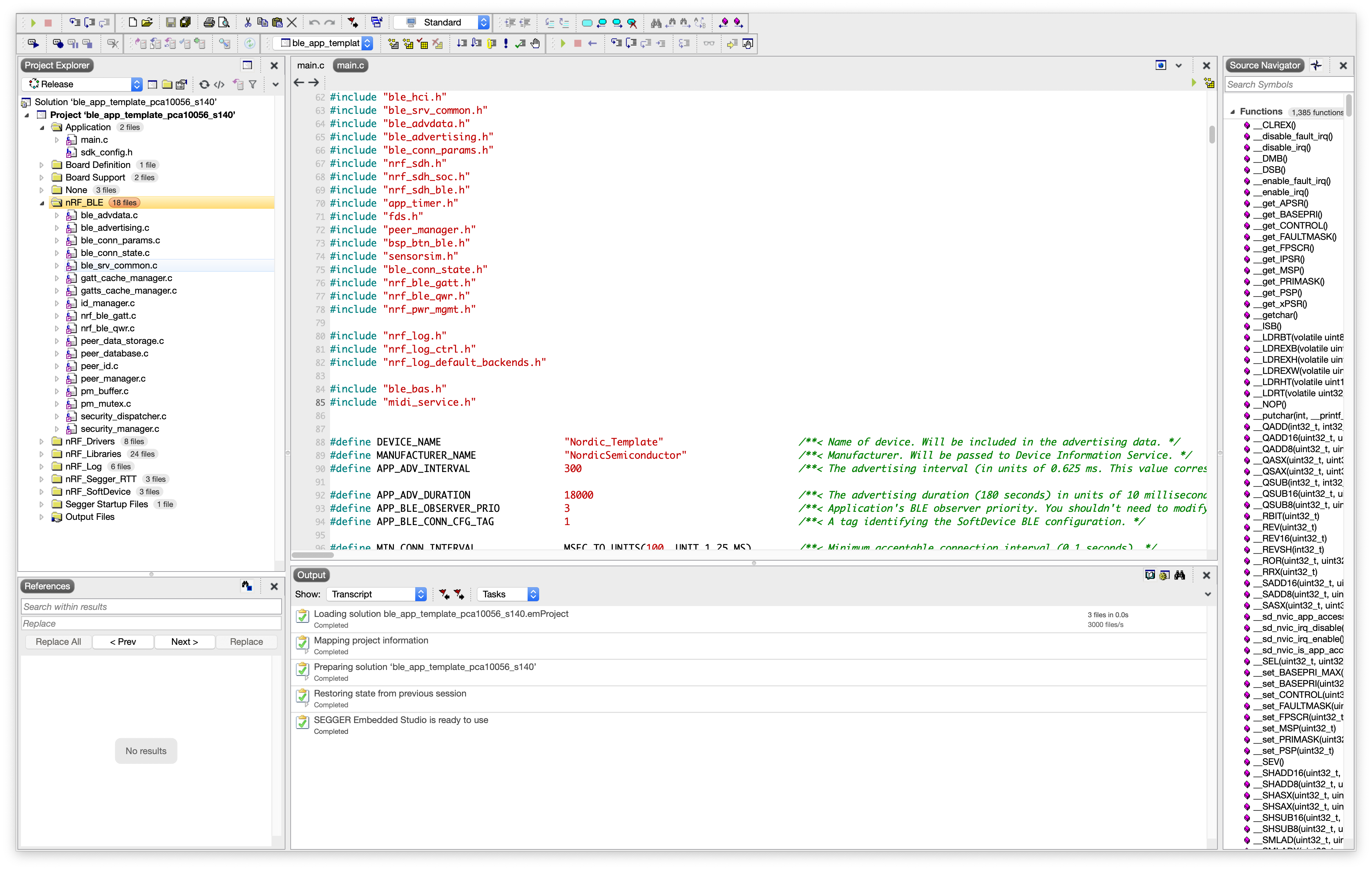
Task: Click the Cut scissors icon
Action: [248, 22]
